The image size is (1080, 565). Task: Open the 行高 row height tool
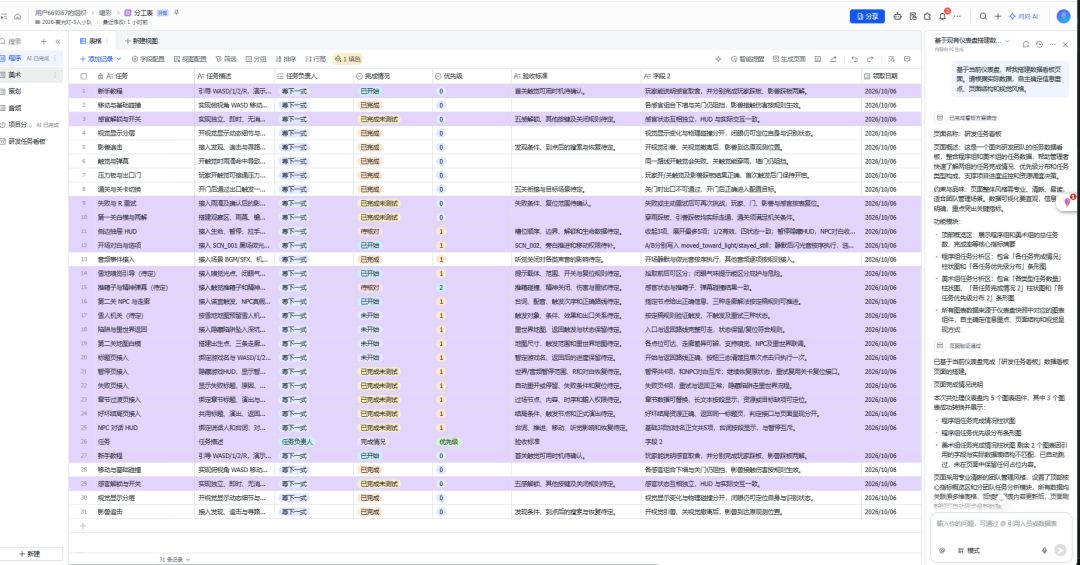(x=315, y=59)
